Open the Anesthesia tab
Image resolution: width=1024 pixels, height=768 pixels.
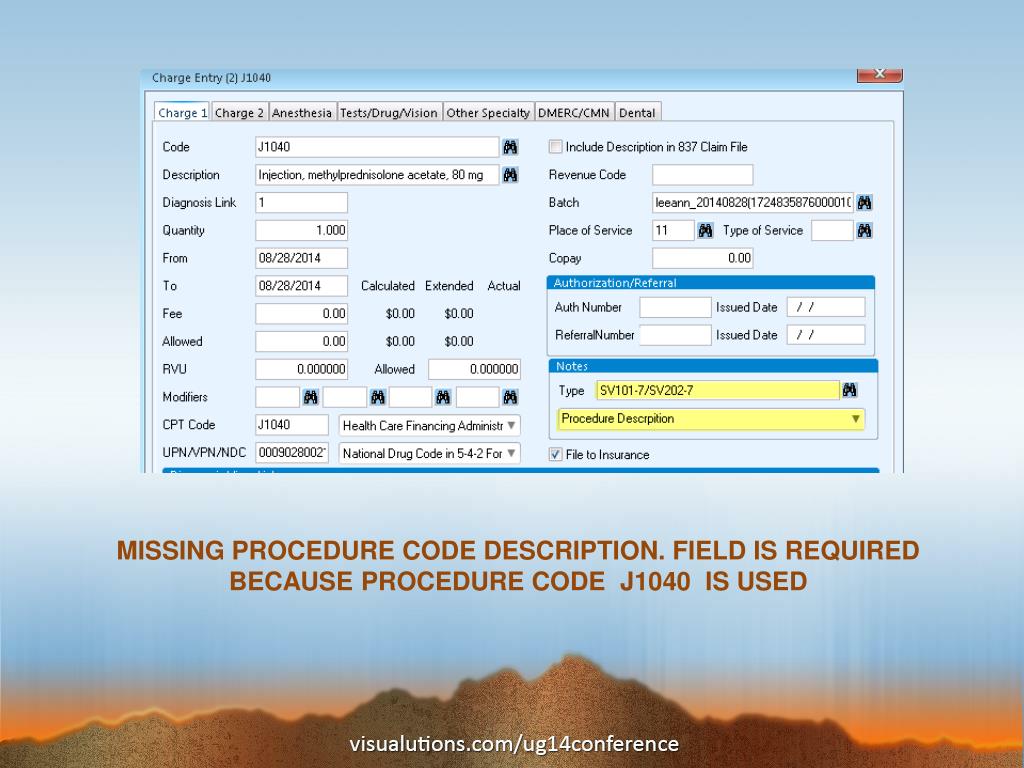coord(302,113)
